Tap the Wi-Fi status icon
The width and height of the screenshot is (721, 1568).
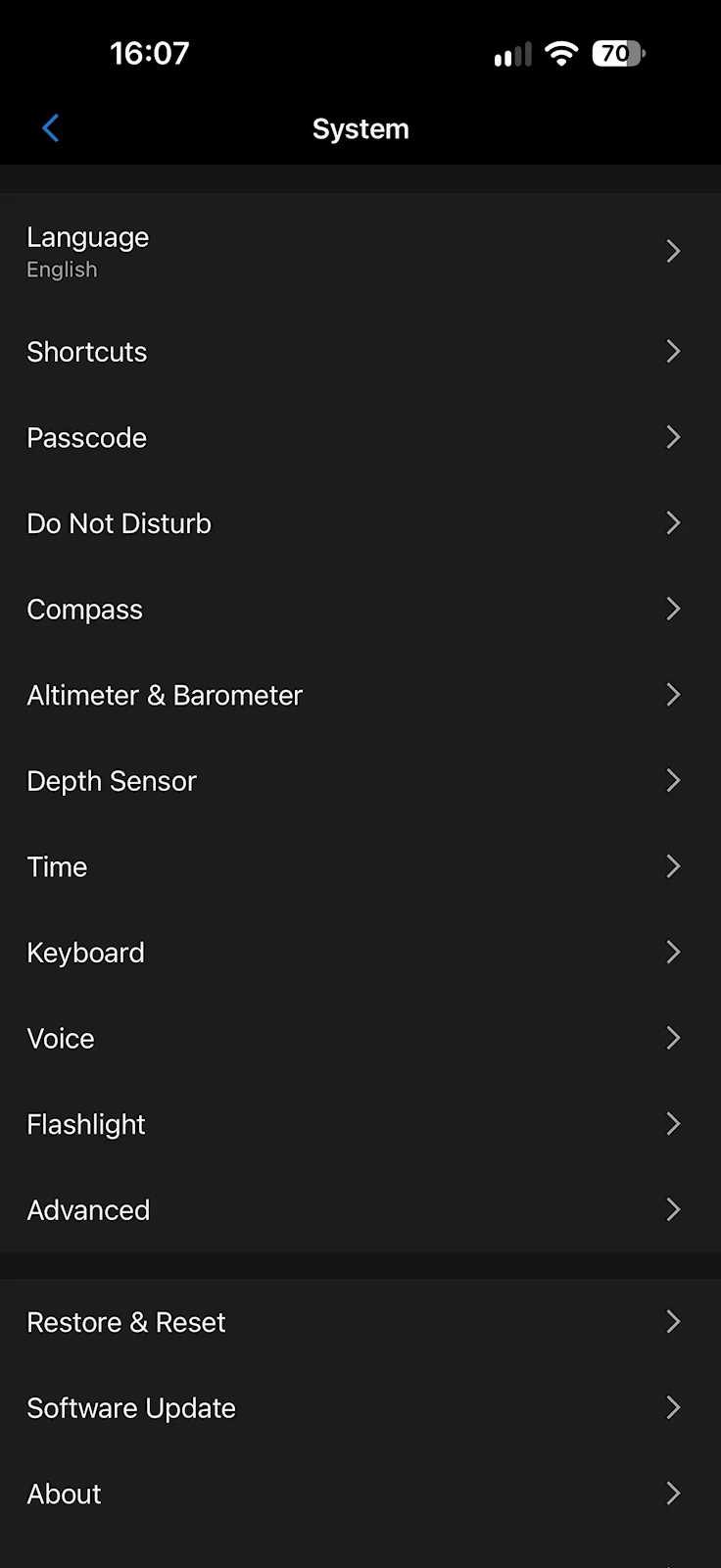(x=561, y=53)
